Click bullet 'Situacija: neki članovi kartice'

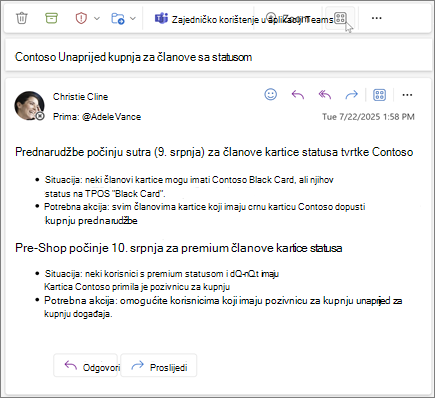(x=189, y=187)
